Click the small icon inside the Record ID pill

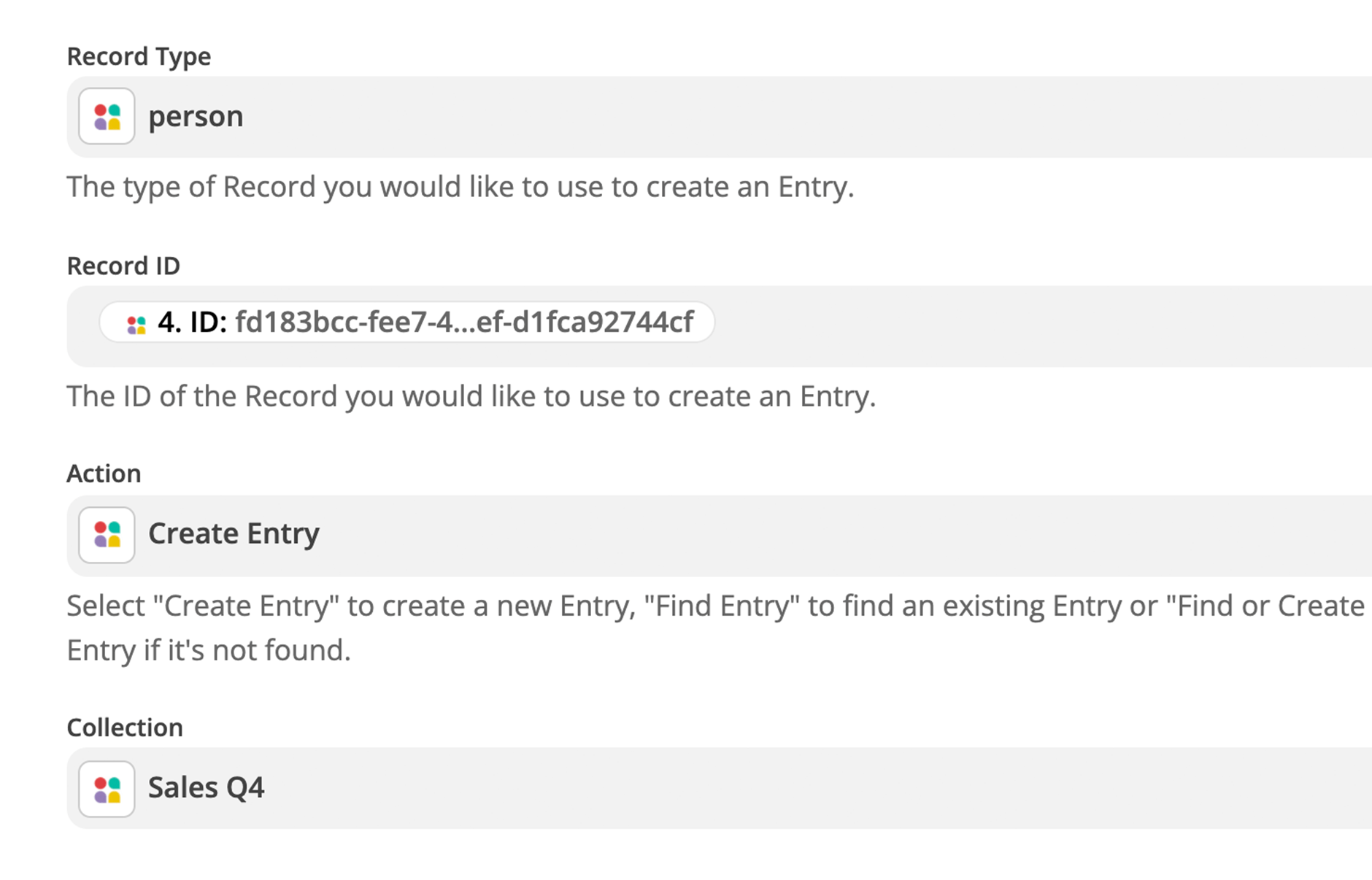coord(136,325)
